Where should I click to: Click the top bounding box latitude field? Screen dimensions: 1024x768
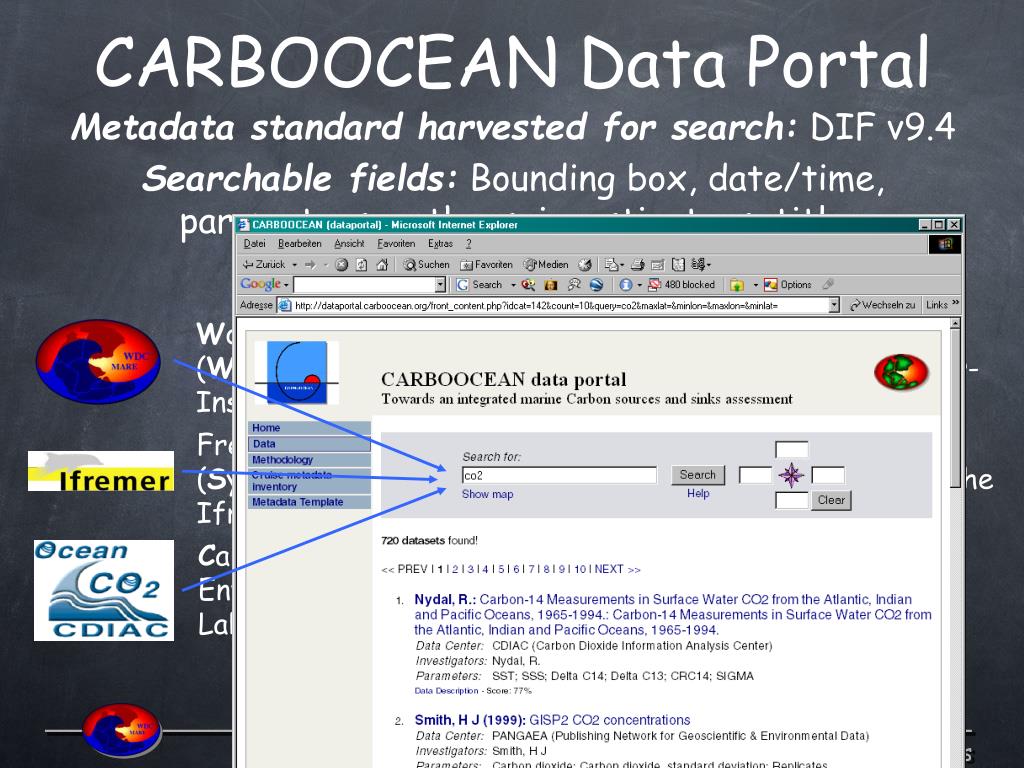click(792, 450)
